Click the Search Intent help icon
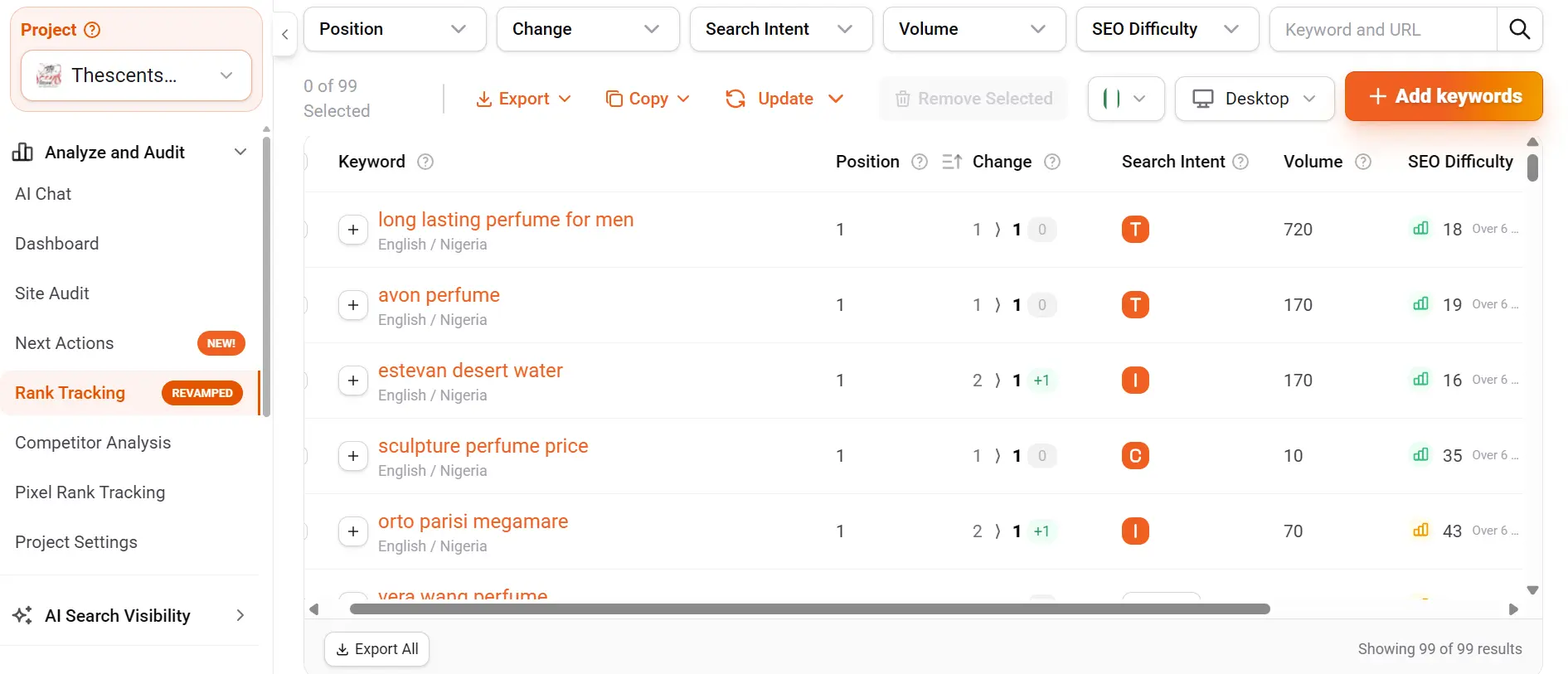1568x674 pixels. pos(1240,162)
